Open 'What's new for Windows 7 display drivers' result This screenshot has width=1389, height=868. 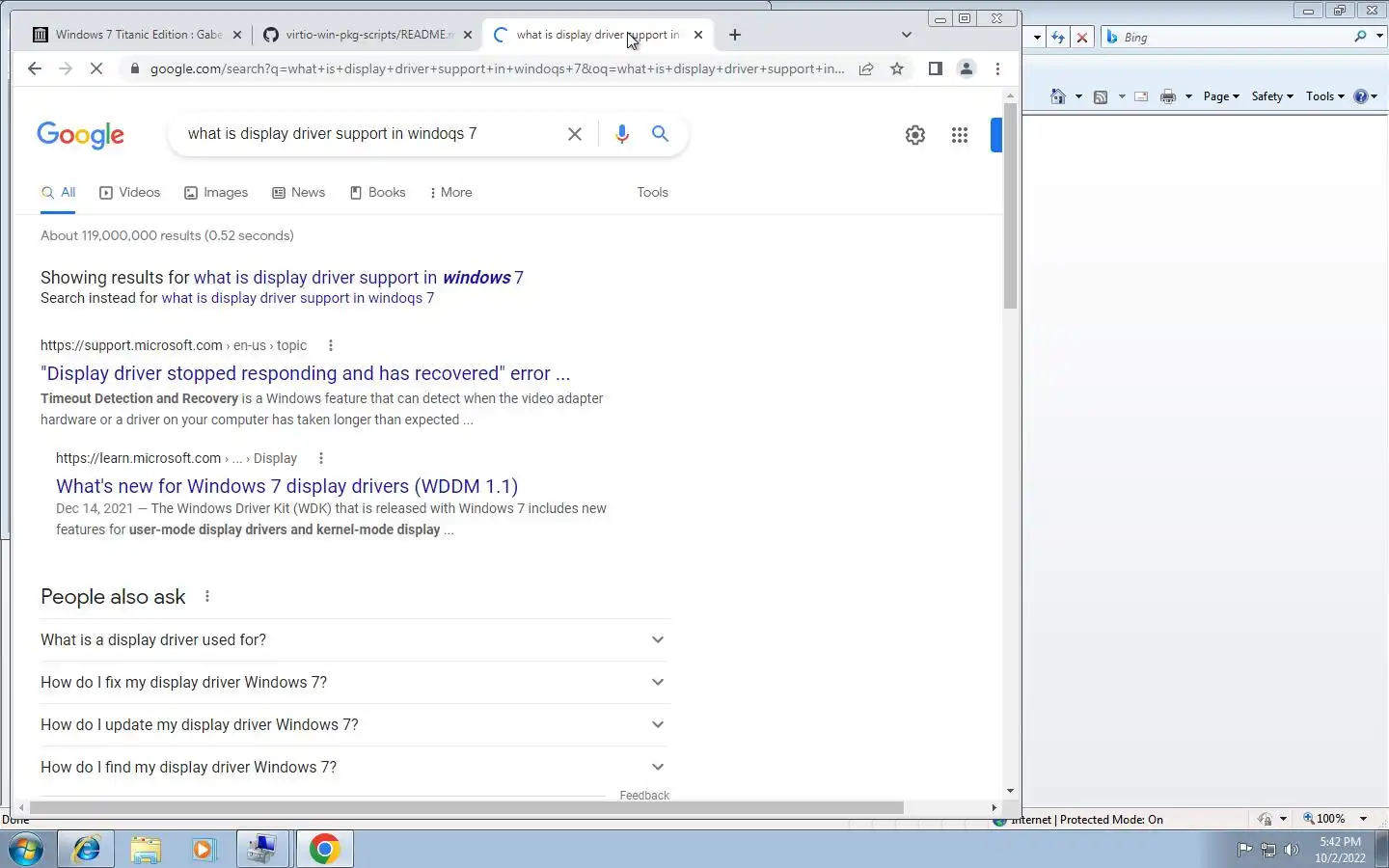pyautogui.click(x=286, y=486)
